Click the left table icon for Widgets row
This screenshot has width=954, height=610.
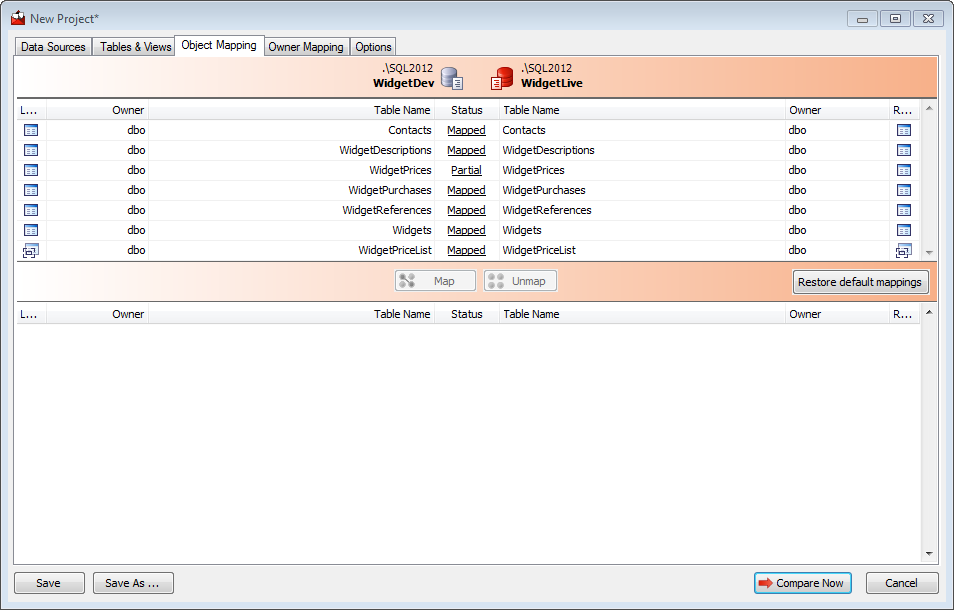click(x=30, y=230)
